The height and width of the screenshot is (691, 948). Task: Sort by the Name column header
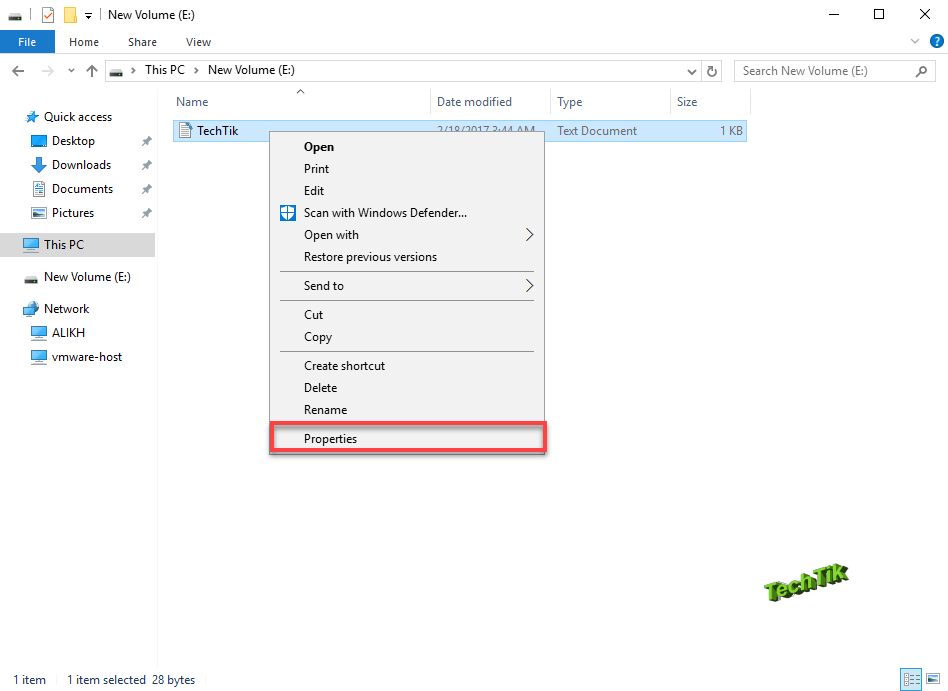(301, 102)
